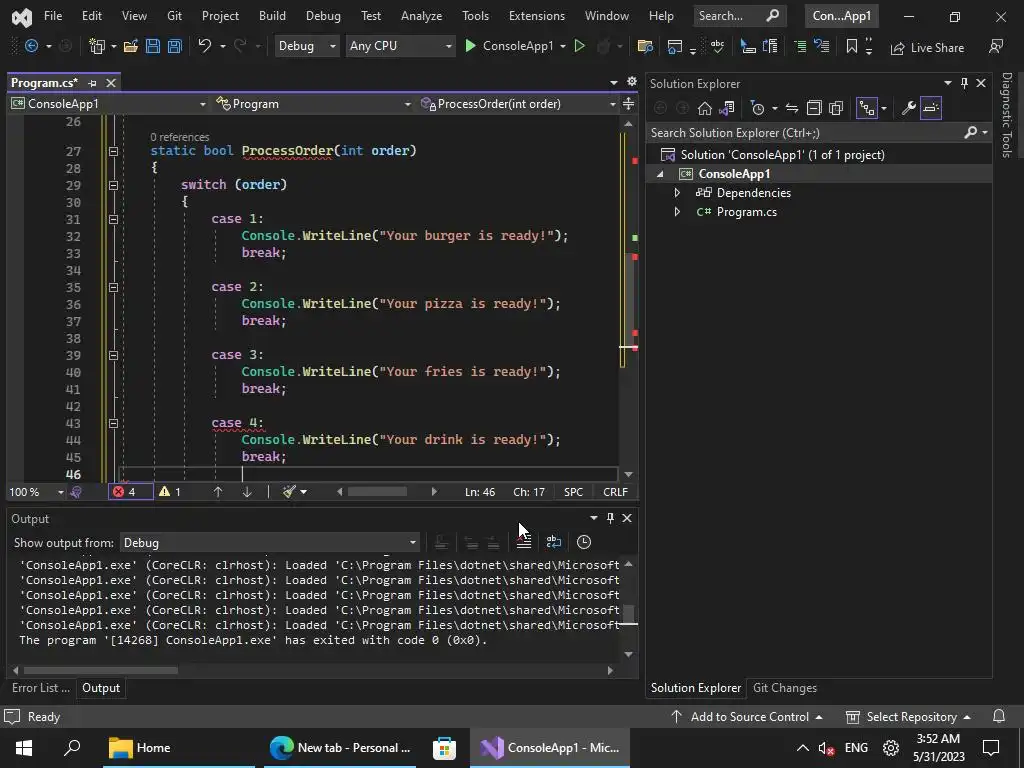Click Collapse All icon in Solution Explorer

[x=814, y=108]
